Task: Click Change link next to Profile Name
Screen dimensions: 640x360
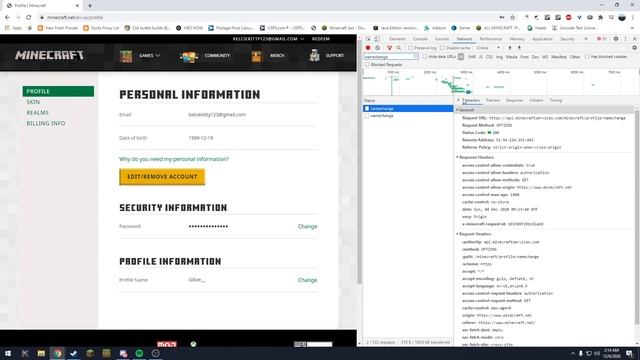Action: (307, 280)
